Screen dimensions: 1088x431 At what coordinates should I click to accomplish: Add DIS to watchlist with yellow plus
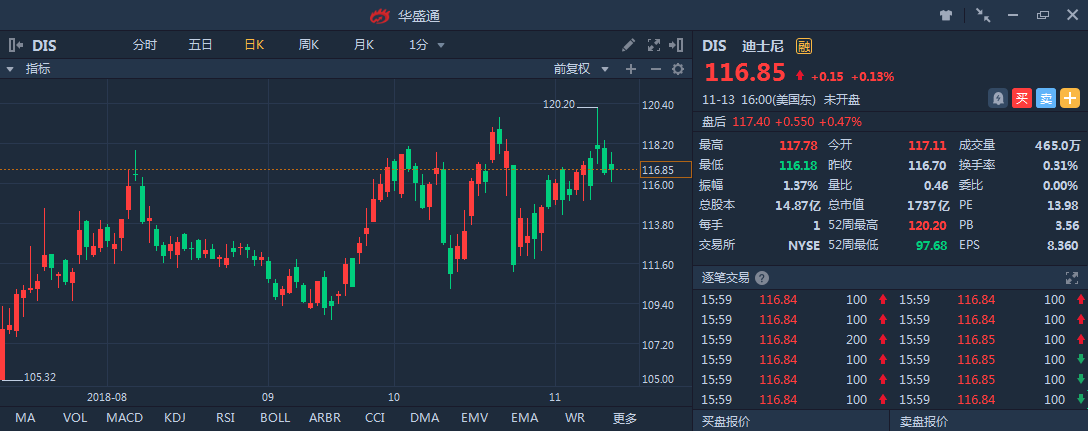[1070, 99]
